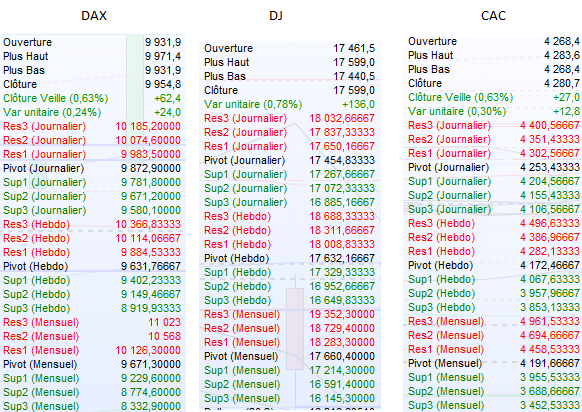Select DJ Res3 (Hebdo) 18 688,33333
The image size is (582, 412).
pos(290,216)
